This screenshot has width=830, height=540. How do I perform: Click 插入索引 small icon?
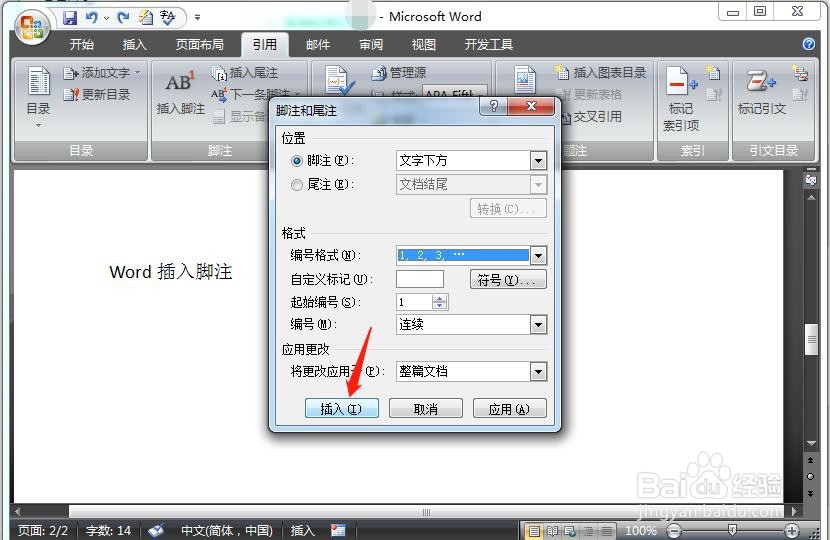click(713, 73)
